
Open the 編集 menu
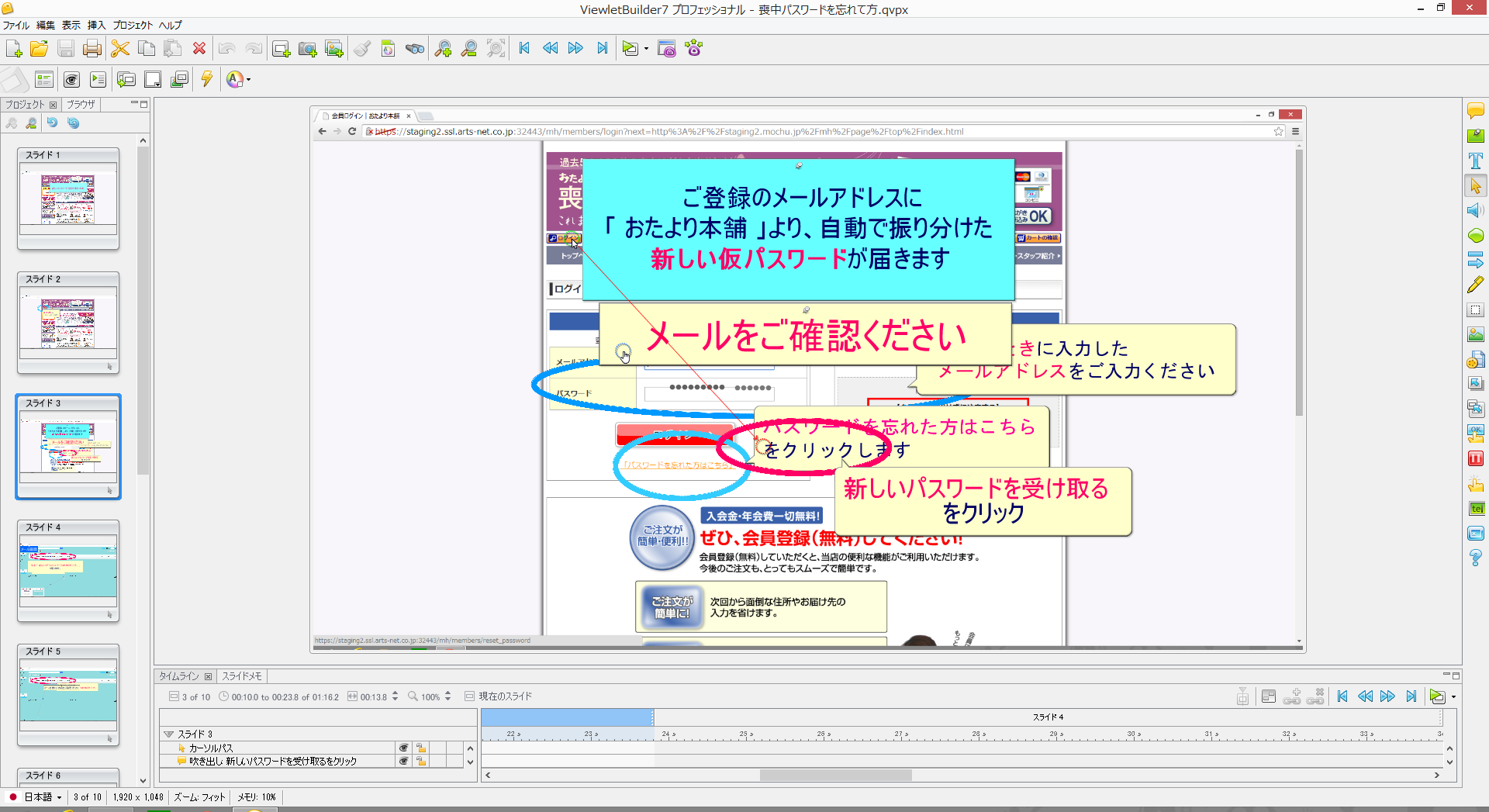[x=46, y=25]
